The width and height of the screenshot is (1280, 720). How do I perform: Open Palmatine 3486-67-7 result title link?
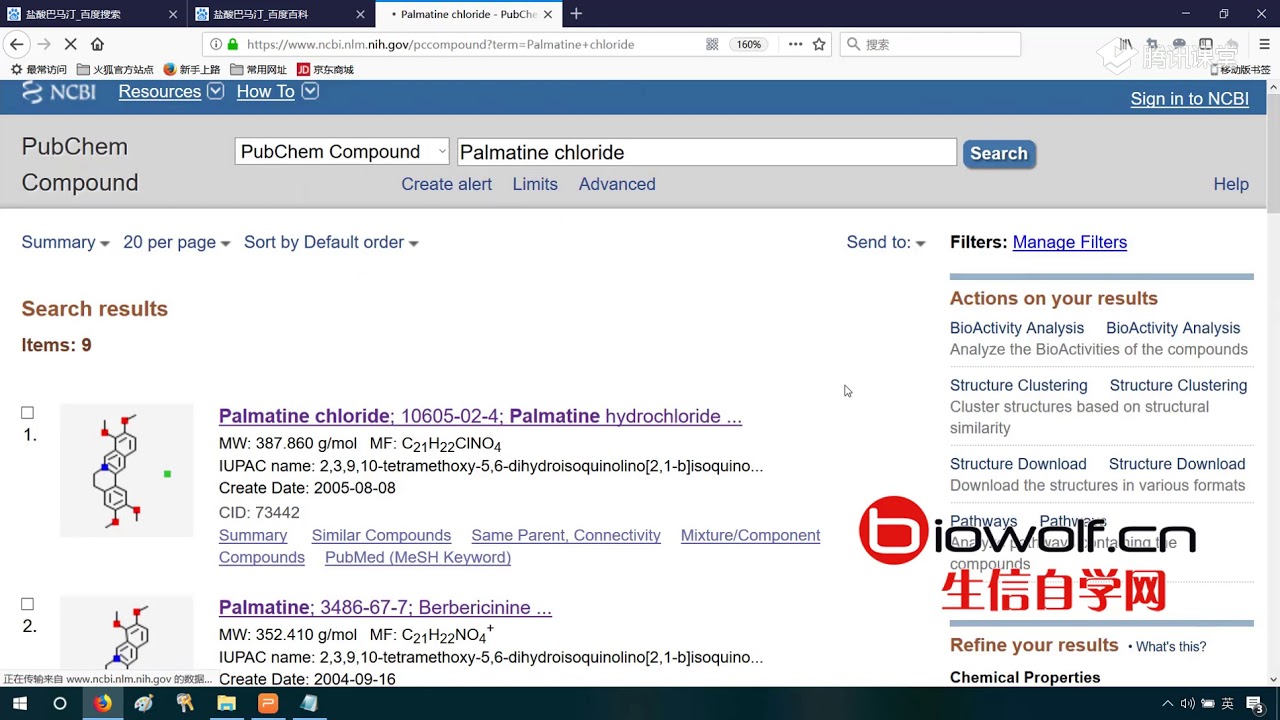tap(385, 607)
